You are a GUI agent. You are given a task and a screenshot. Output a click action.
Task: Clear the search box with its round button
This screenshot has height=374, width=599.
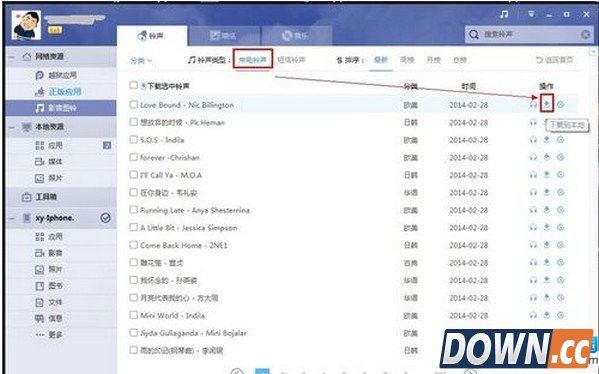[585, 34]
